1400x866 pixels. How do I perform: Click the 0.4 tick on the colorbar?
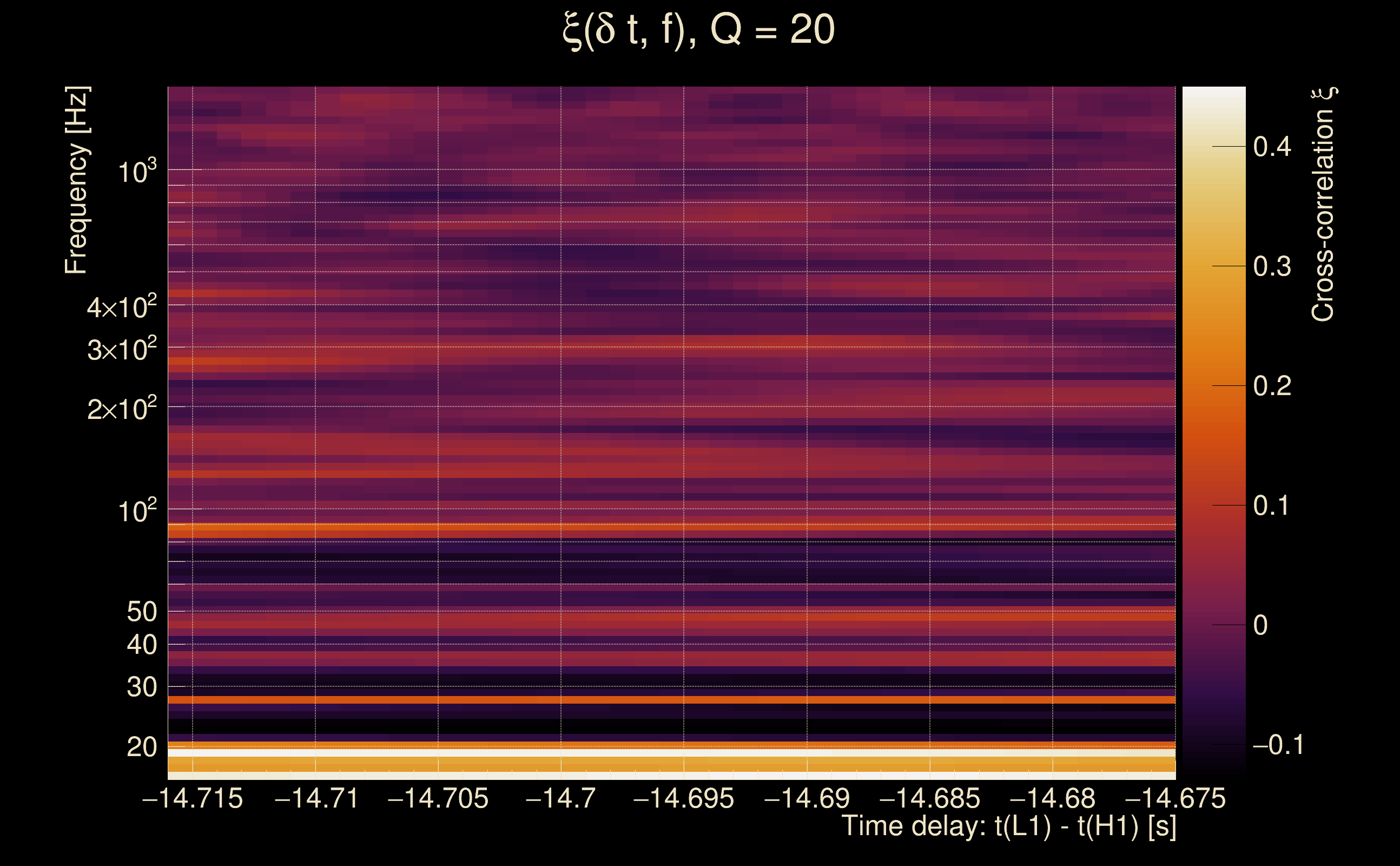1272,147
